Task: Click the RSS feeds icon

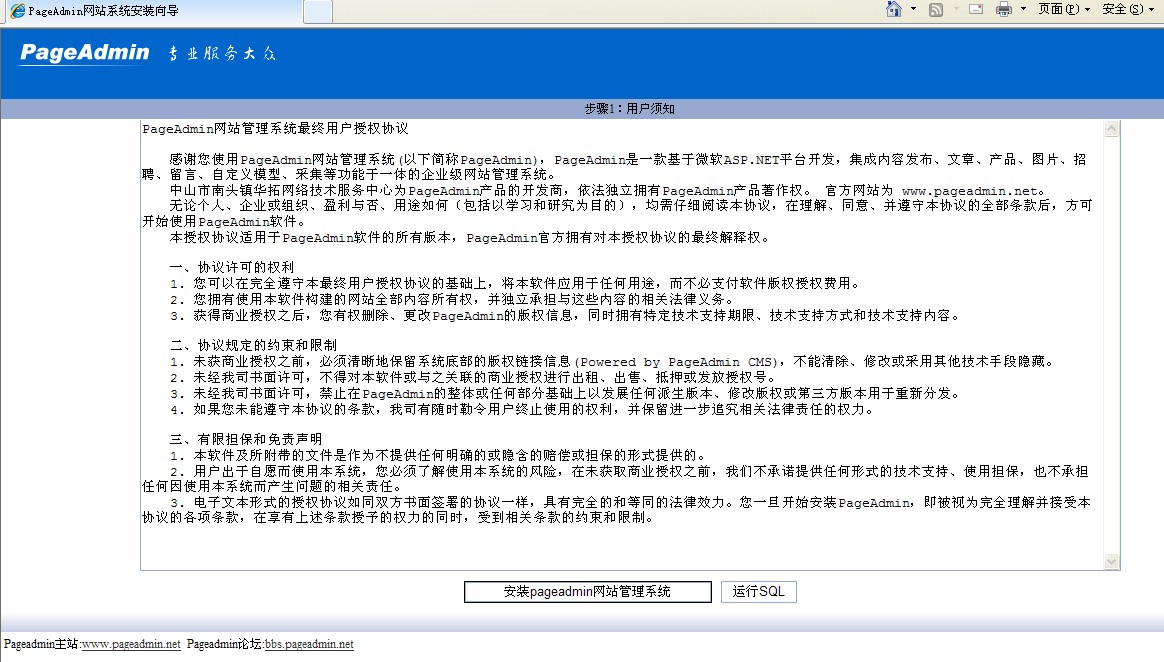Action: (x=936, y=10)
